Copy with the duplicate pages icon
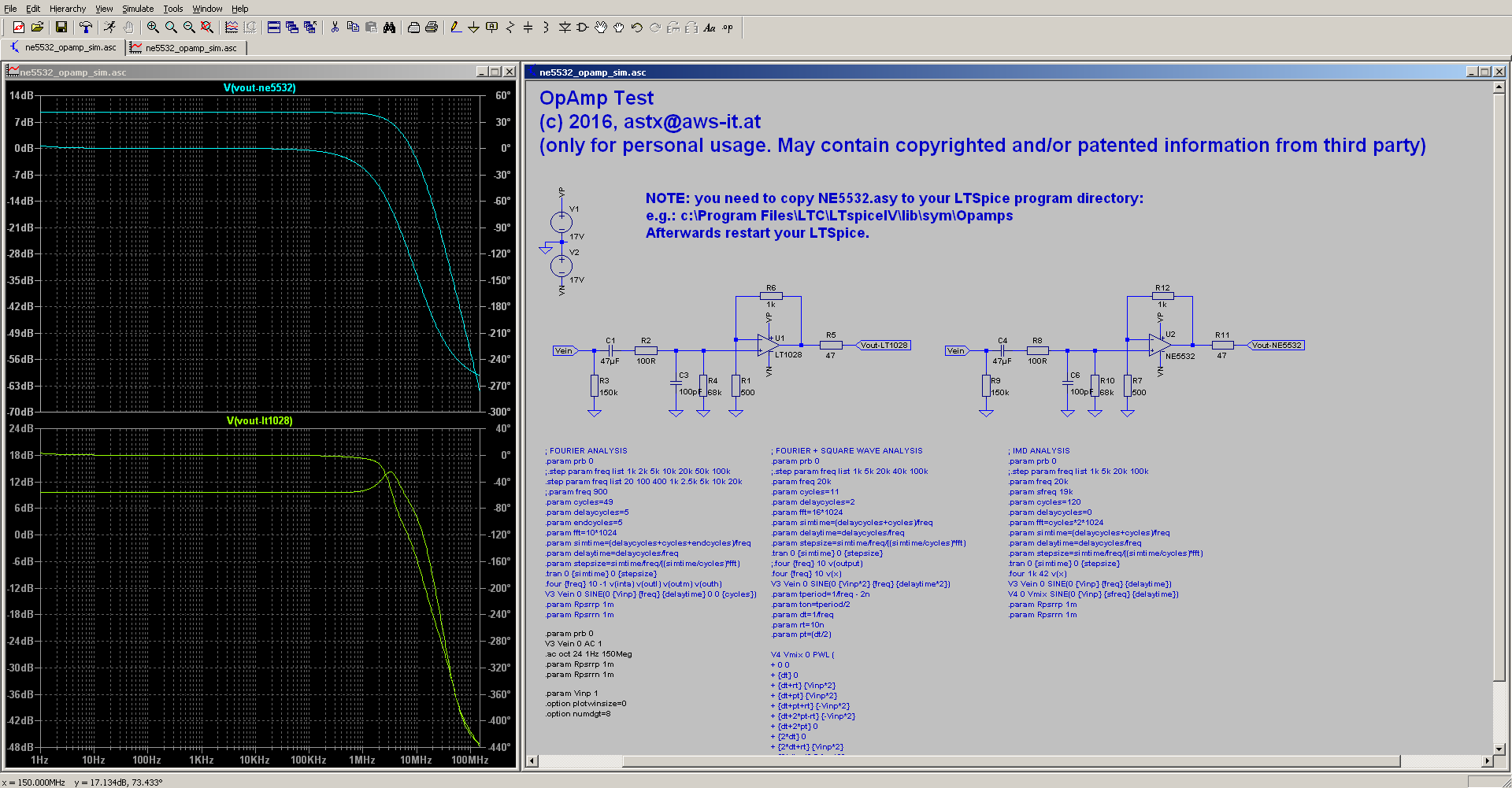The height and width of the screenshot is (788, 1512). pyautogui.click(x=353, y=28)
